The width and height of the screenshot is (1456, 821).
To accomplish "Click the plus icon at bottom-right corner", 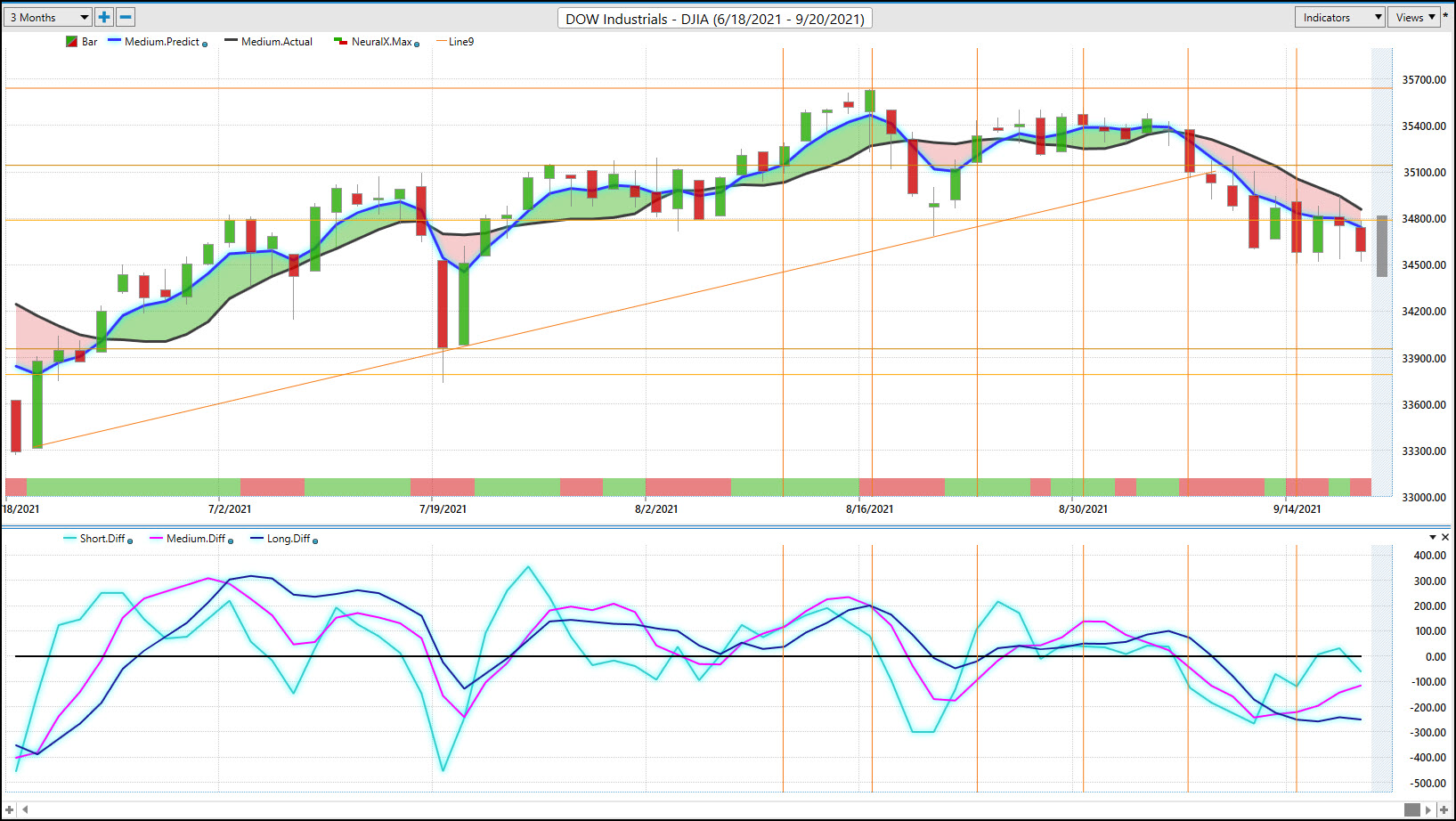I will click(1444, 809).
